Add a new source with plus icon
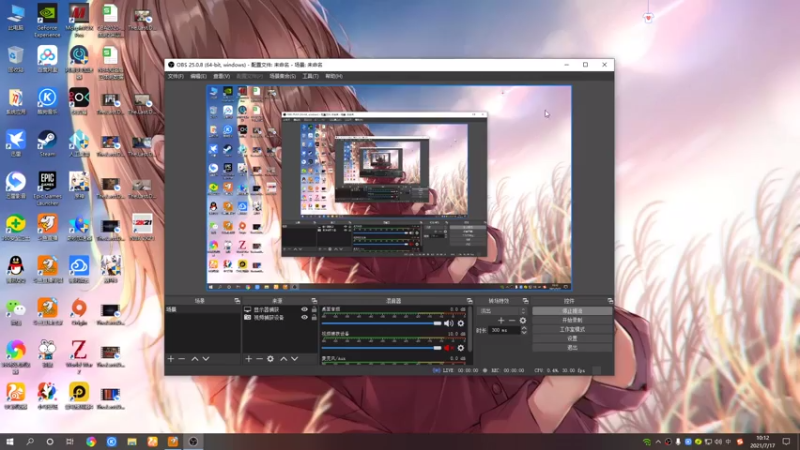Image resolution: width=800 pixels, height=450 pixels. 248,359
